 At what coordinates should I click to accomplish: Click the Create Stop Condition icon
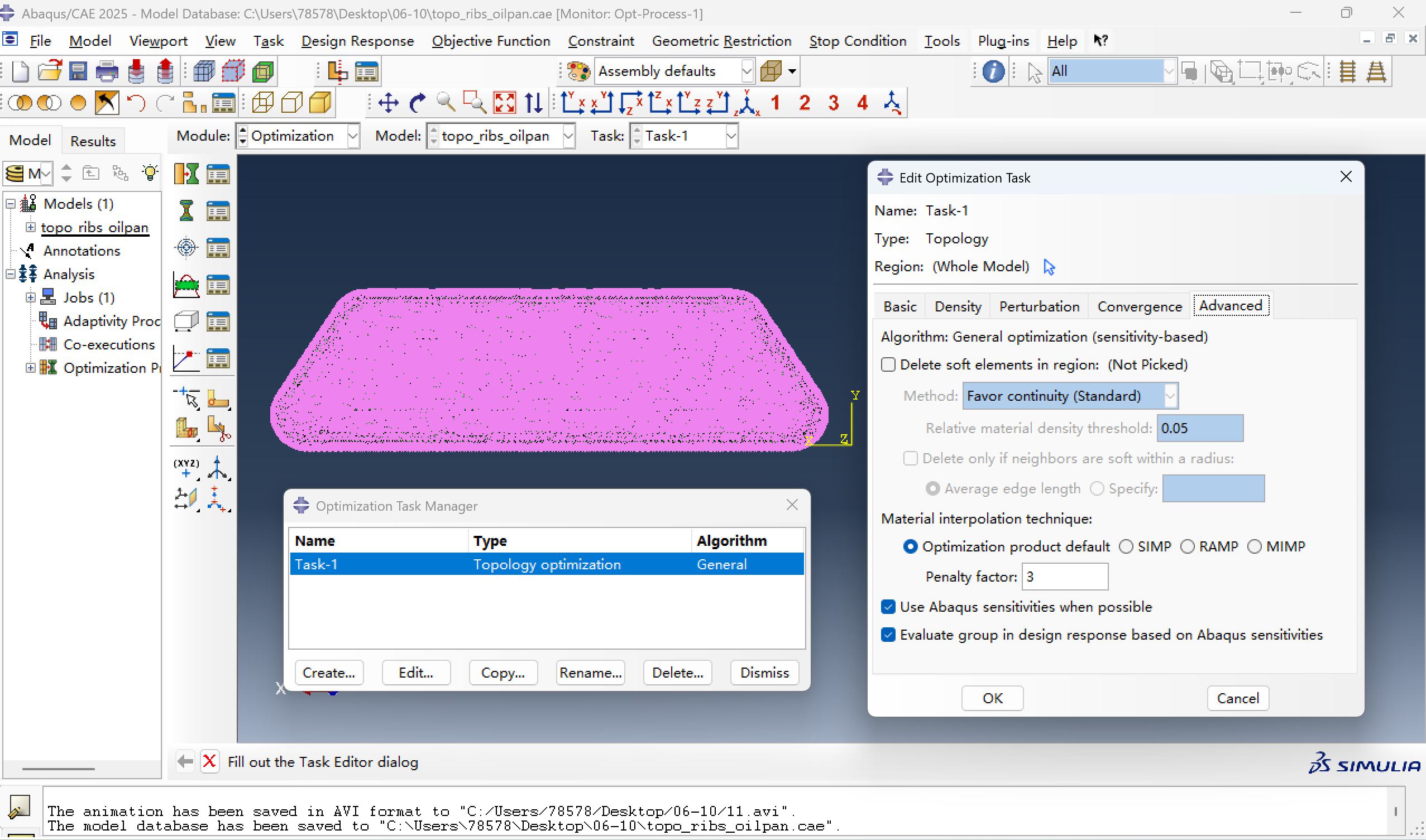(186, 359)
